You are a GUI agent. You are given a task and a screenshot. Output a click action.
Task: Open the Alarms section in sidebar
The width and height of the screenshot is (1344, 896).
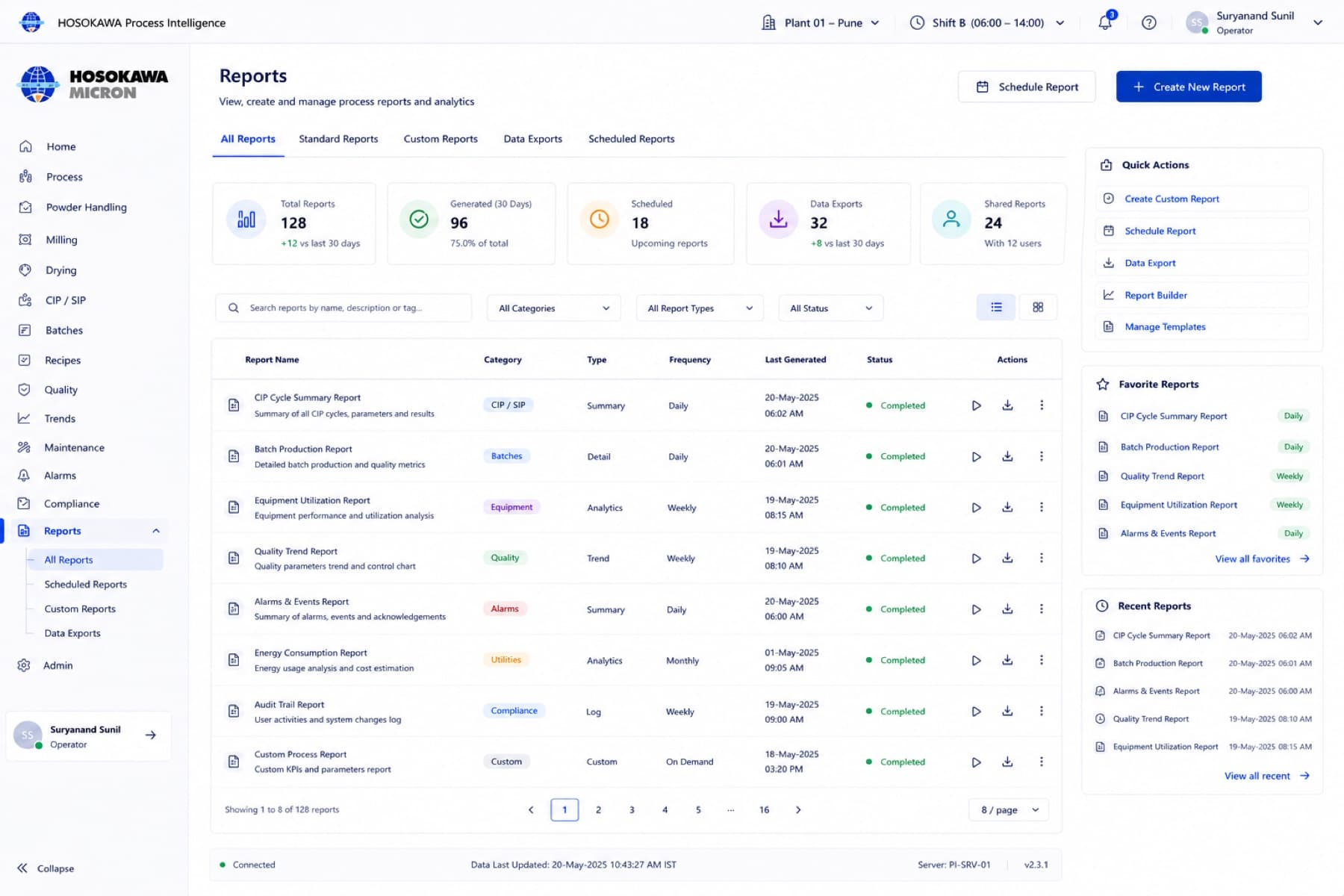[x=60, y=476]
